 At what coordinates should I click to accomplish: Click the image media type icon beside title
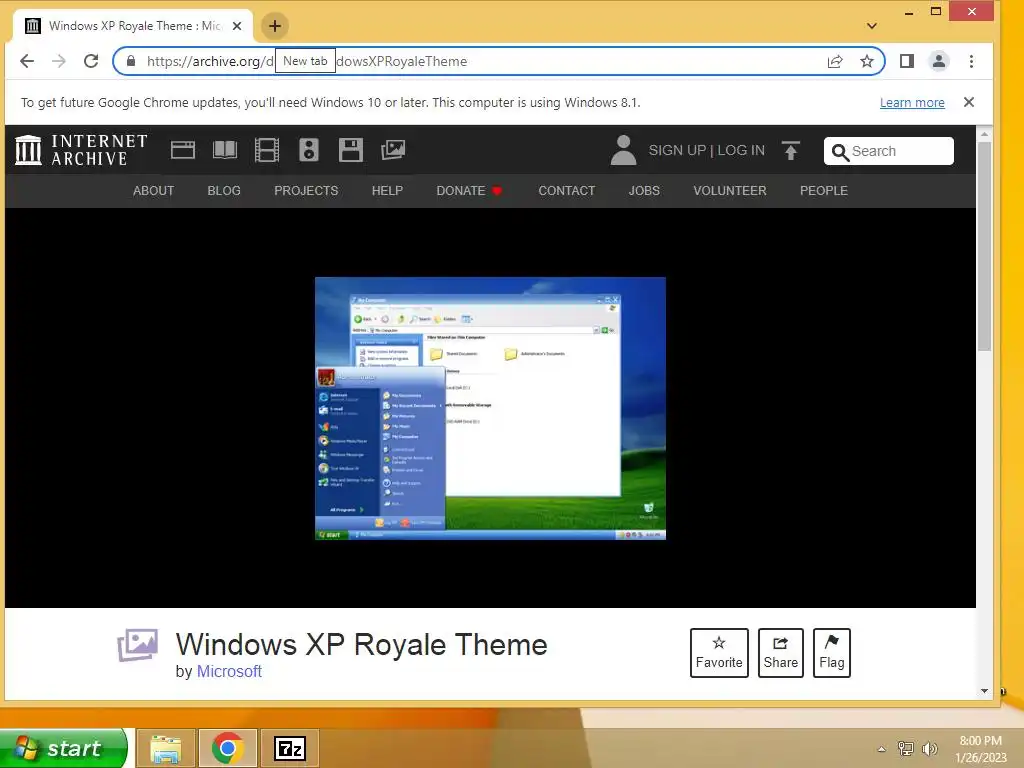[x=138, y=645]
